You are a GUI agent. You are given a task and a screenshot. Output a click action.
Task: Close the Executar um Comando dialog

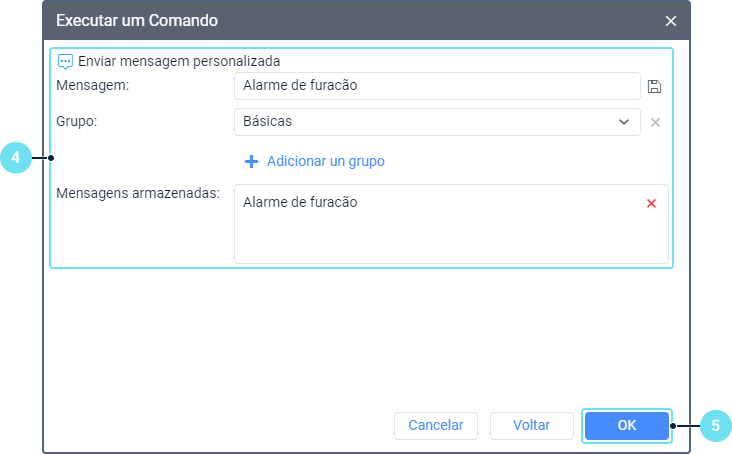pos(671,20)
